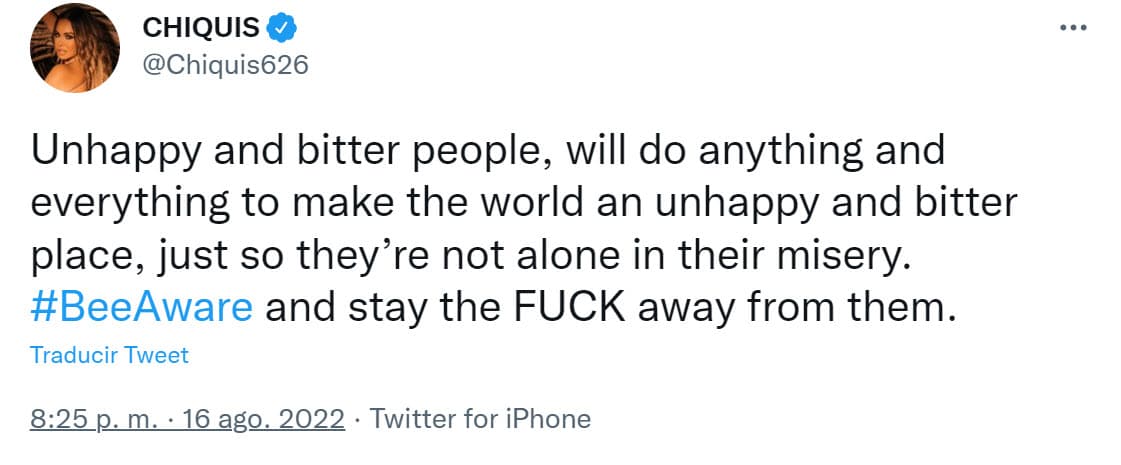1121x465 pixels.
Task: Click Traducir Tweet to translate
Action: click(x=109, y=355)
